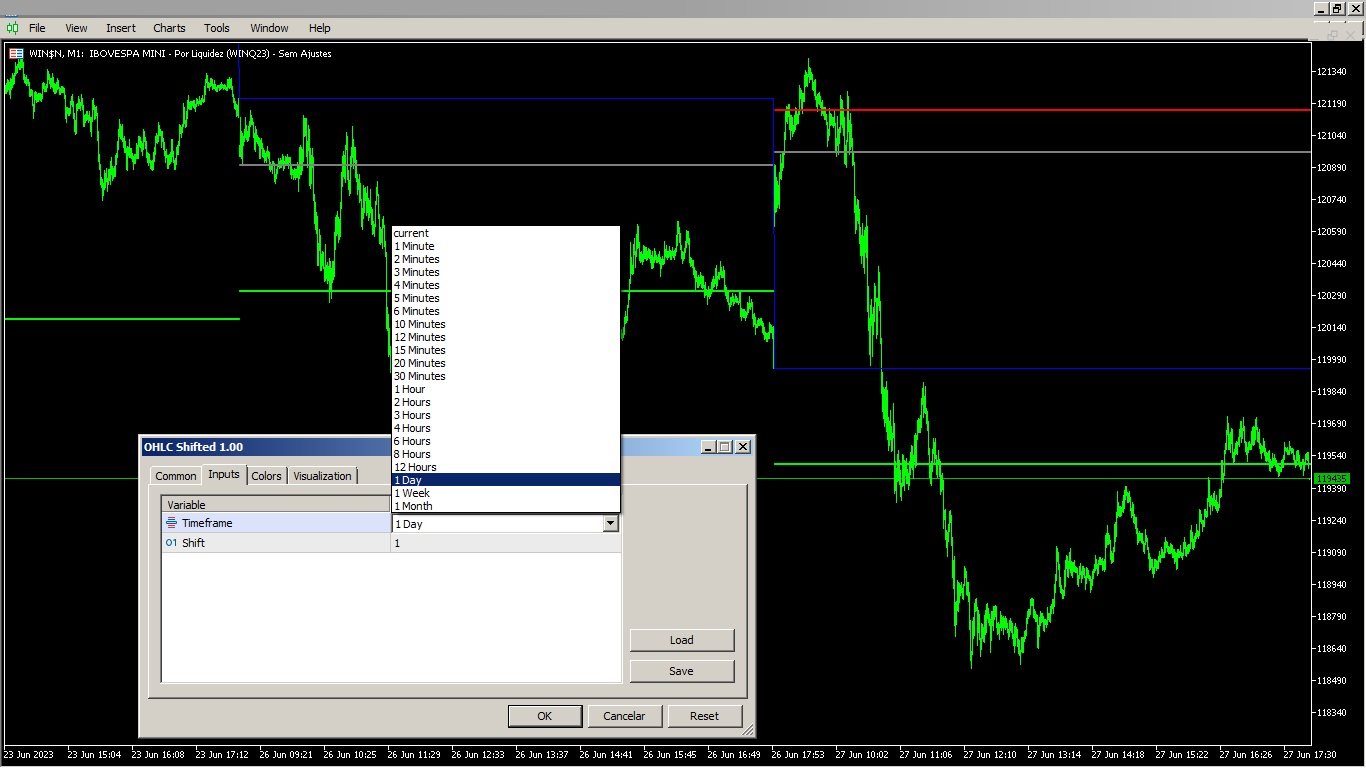
Task: Switch to the Visualization tab
Action: click(x=322, y=475)
